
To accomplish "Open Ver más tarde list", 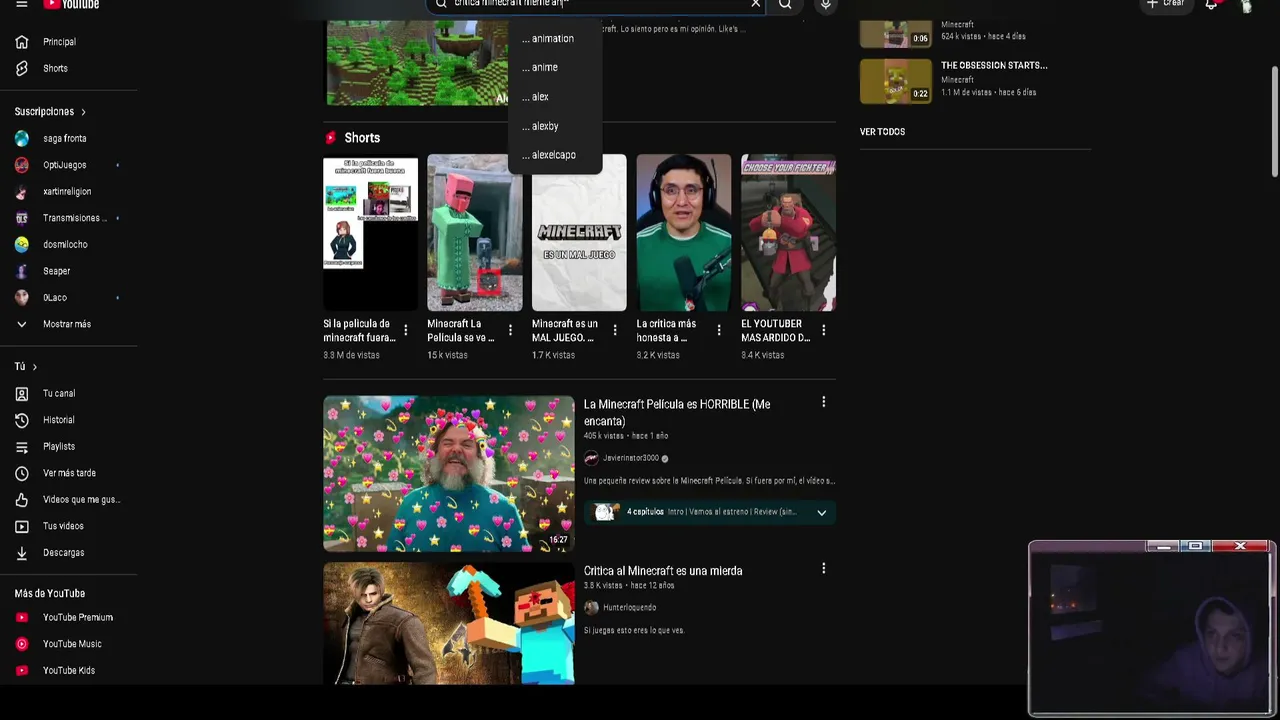I will coord(69,473).
